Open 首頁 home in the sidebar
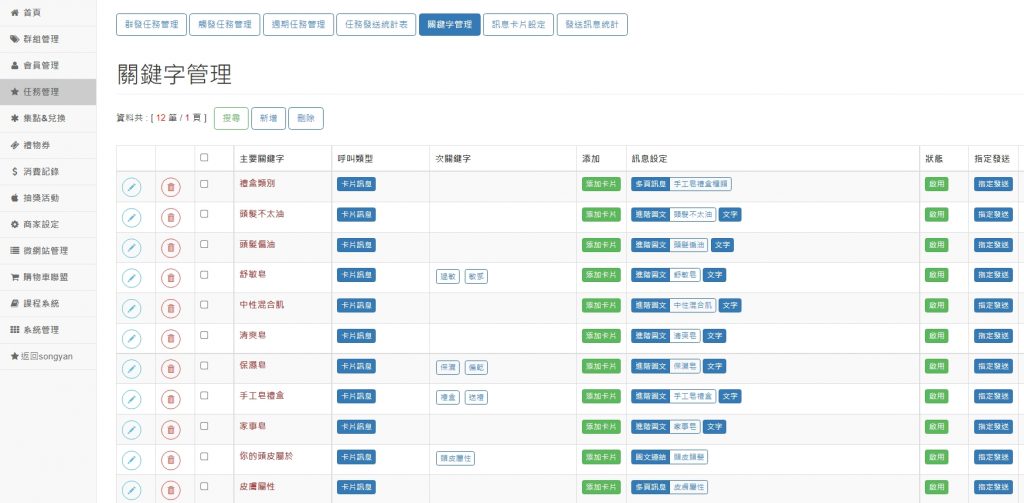Screen dimensions: 1024x503 click(x=33, y=13)
